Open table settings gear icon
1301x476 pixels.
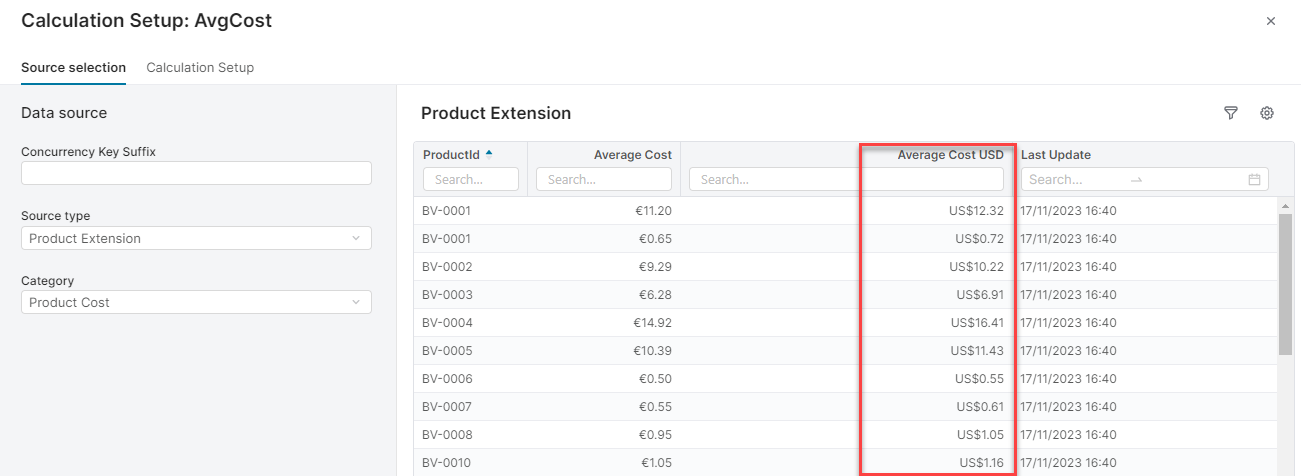click(x=1267, y=113)
